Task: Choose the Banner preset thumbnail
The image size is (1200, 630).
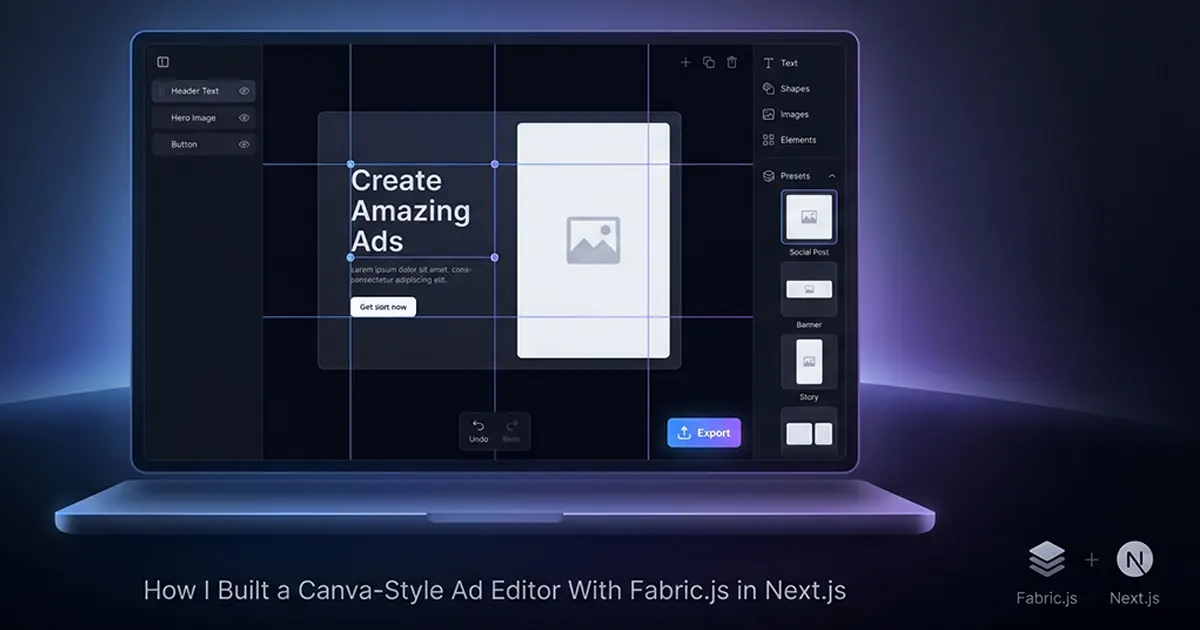Action: pos(809,290)
